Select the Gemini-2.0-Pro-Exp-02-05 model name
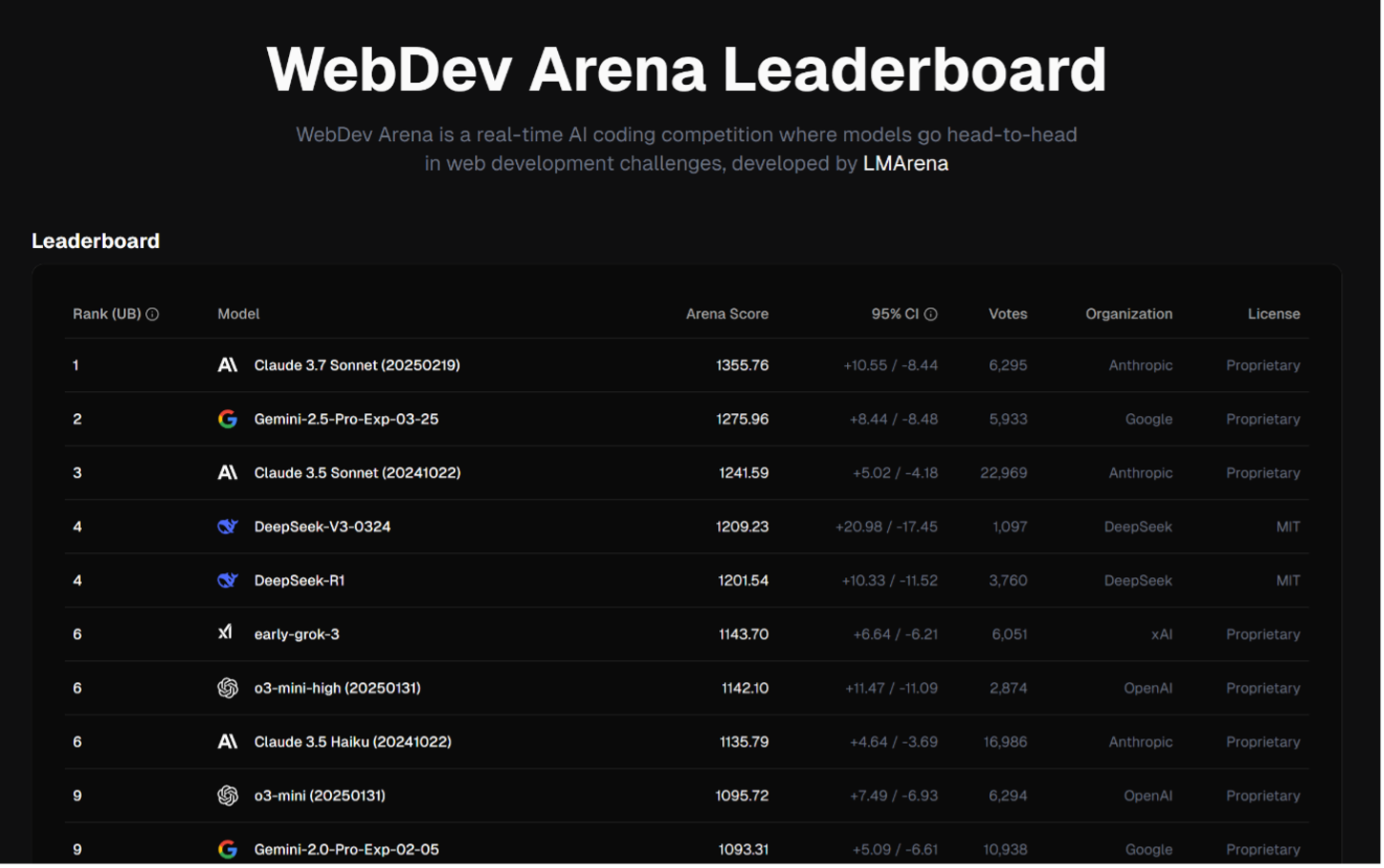1384x868 pixels. pos(347,851)
